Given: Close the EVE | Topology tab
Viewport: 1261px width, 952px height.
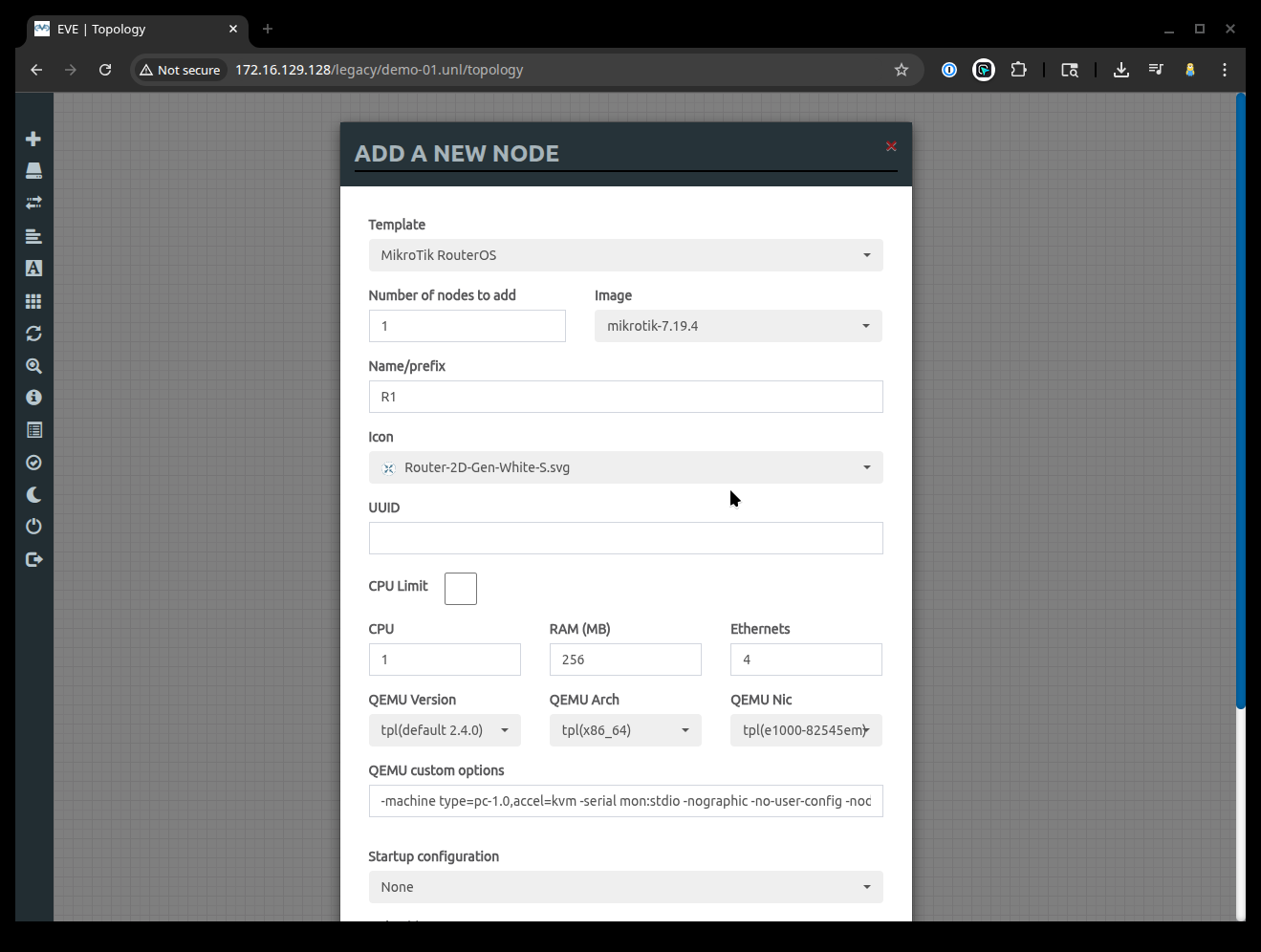Looking at the screenshot, I should click(x=233, y=29).
